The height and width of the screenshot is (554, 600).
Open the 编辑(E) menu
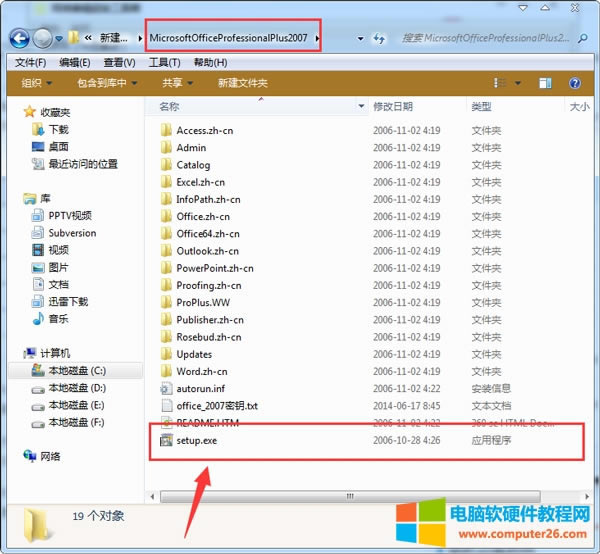point(75,62)
